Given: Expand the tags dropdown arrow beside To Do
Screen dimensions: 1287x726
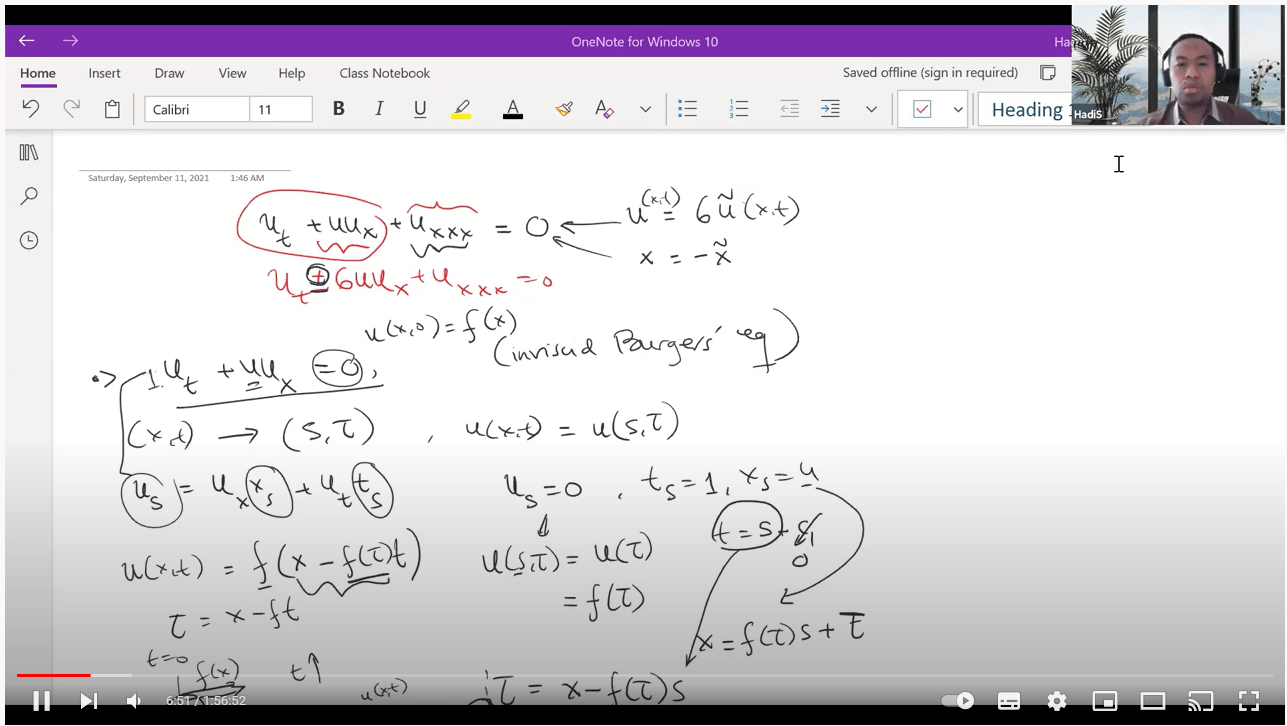Looking at the screenshot, I should pyautogui.click(x=957, y=109).
